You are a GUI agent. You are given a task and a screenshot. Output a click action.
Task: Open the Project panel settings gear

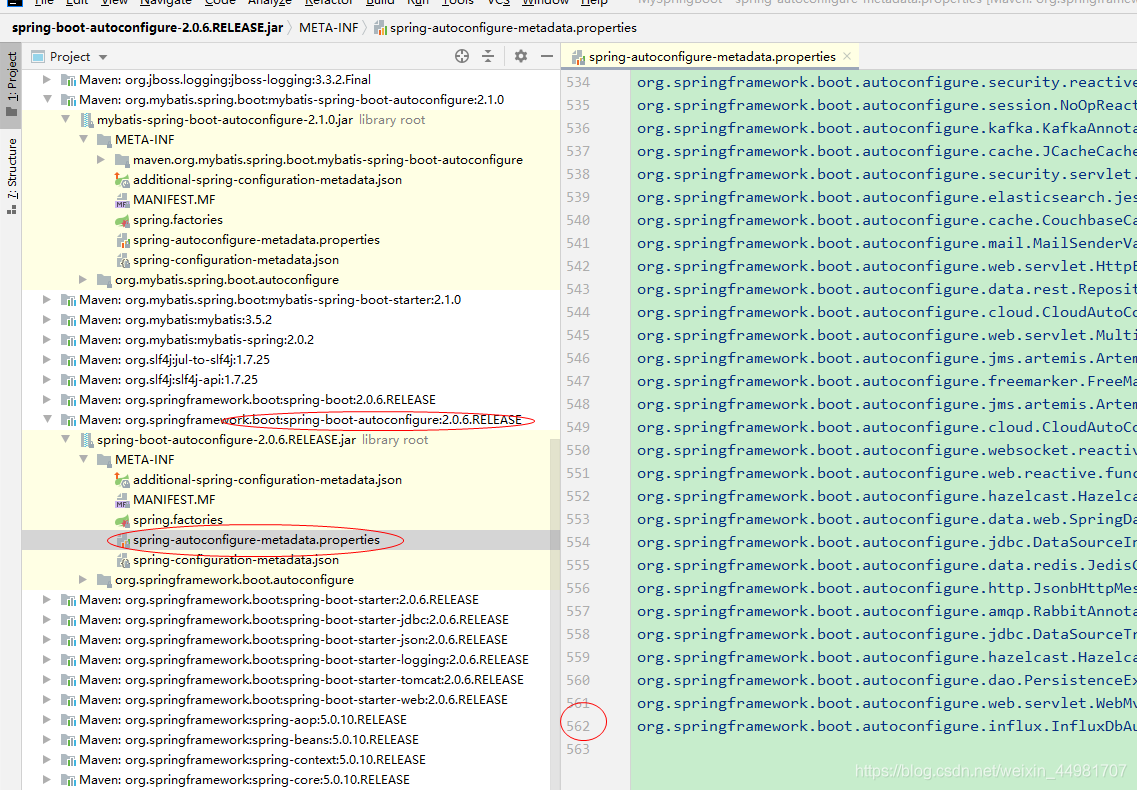tap(521, 57)
